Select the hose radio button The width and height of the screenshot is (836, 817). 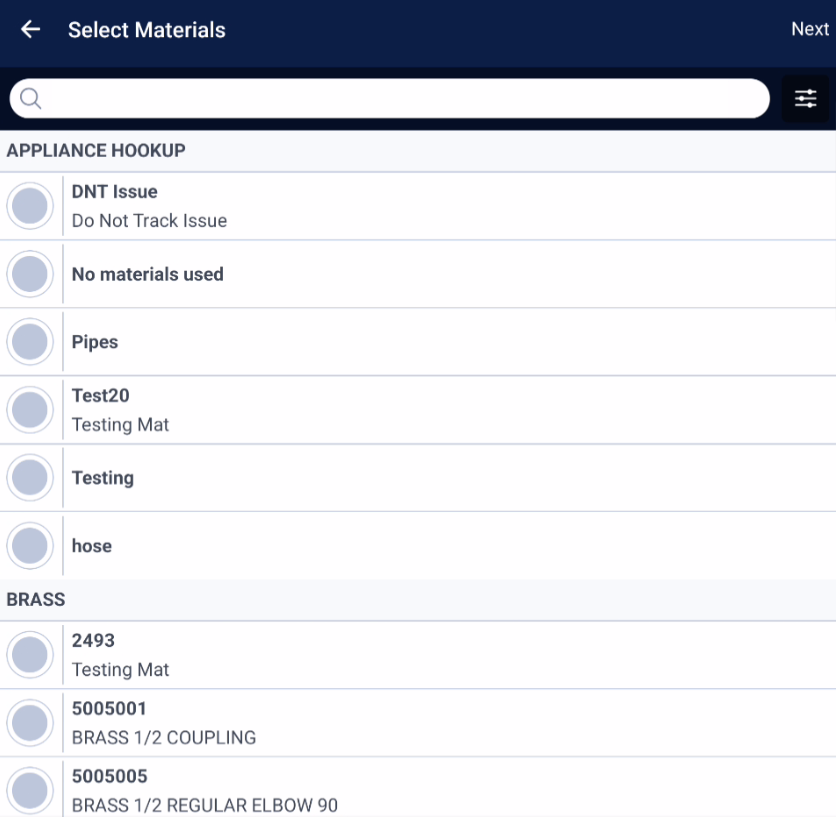[30, 546]
